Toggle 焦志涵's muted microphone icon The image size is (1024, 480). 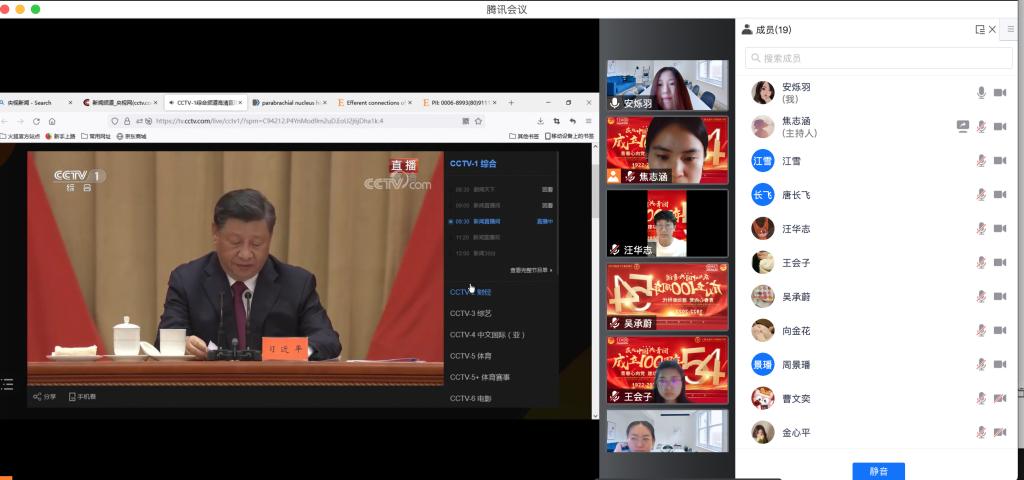(981, 127)
